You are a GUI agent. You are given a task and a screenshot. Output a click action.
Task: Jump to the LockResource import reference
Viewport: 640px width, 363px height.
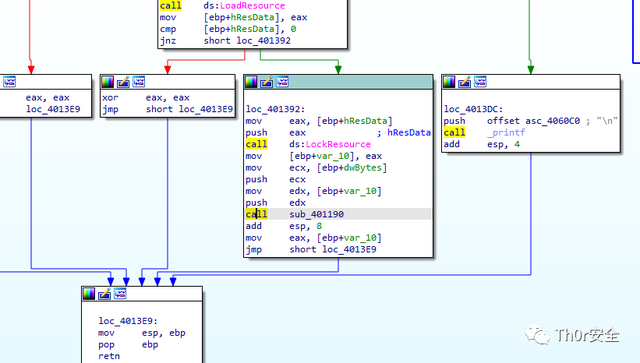click(x=338, y=144)
